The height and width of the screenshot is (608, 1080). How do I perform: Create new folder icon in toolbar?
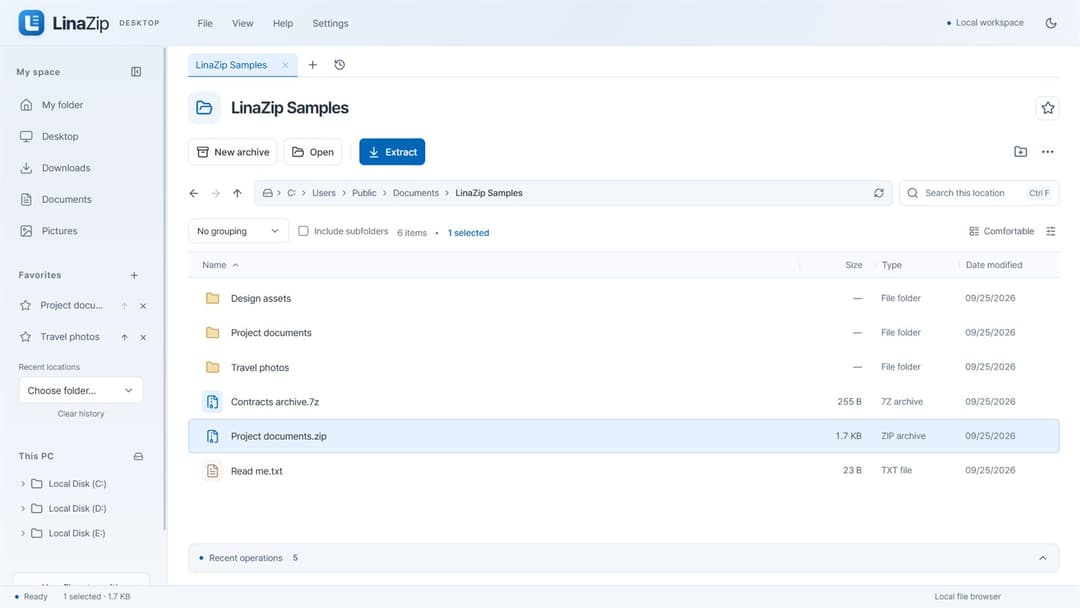coord(1021,151)
